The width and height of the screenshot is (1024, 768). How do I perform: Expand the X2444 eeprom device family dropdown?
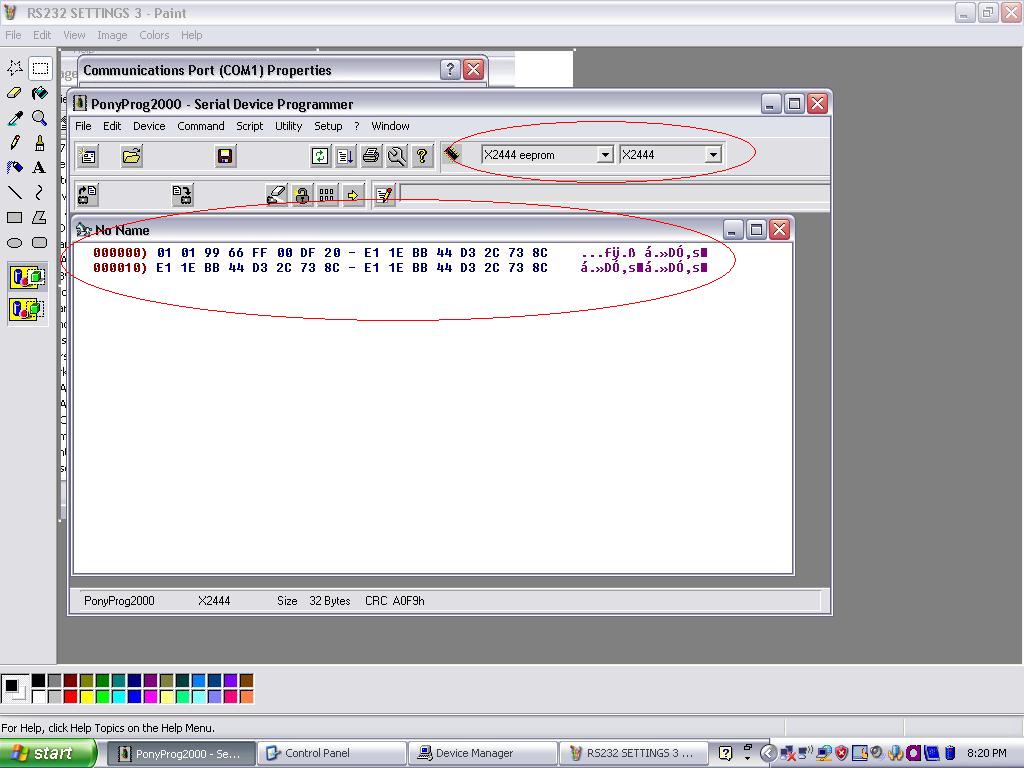[605, 155]
